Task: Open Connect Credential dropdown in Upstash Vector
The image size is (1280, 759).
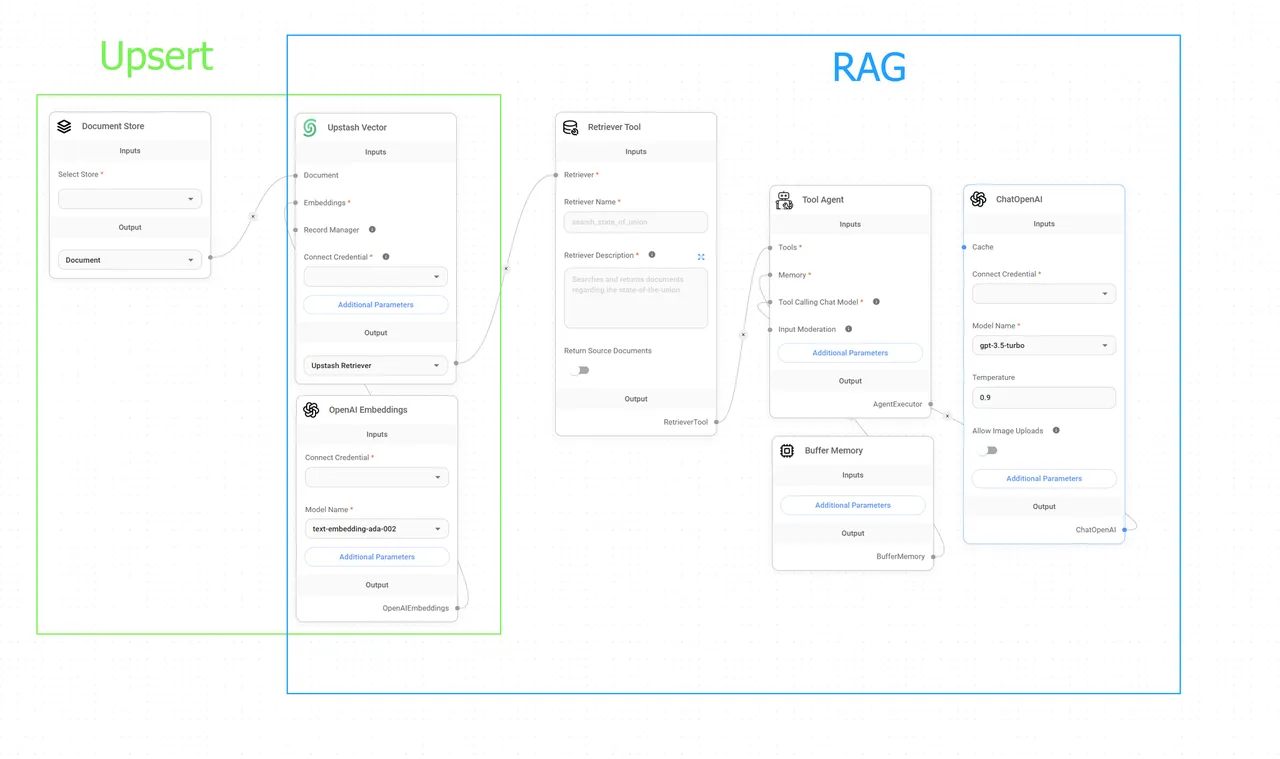Action: tap(376, 277)
